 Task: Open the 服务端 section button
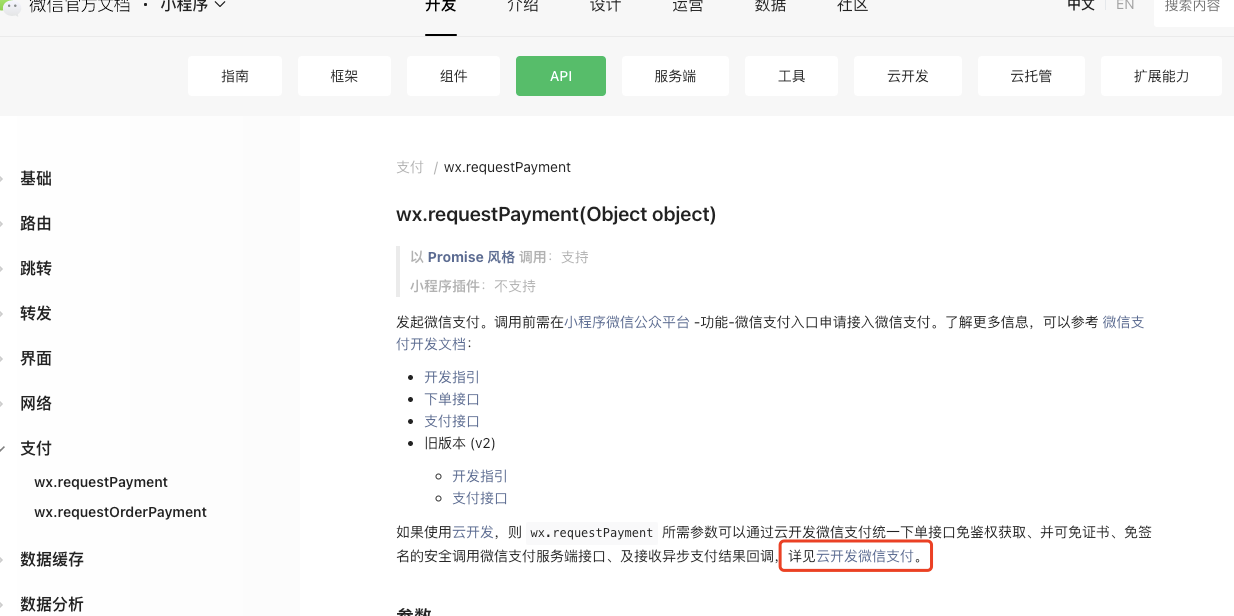pos(675,76)
